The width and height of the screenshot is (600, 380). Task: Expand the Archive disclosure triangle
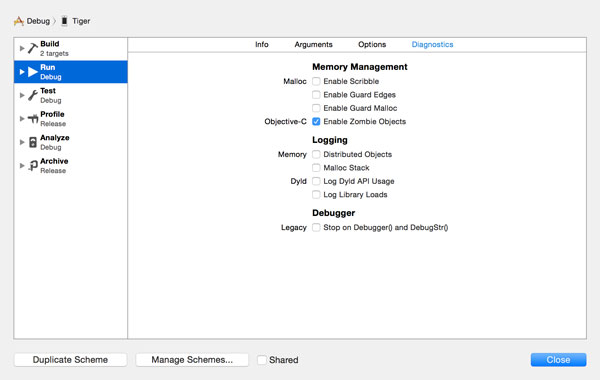pyautogui.click(x=22, y=165)
